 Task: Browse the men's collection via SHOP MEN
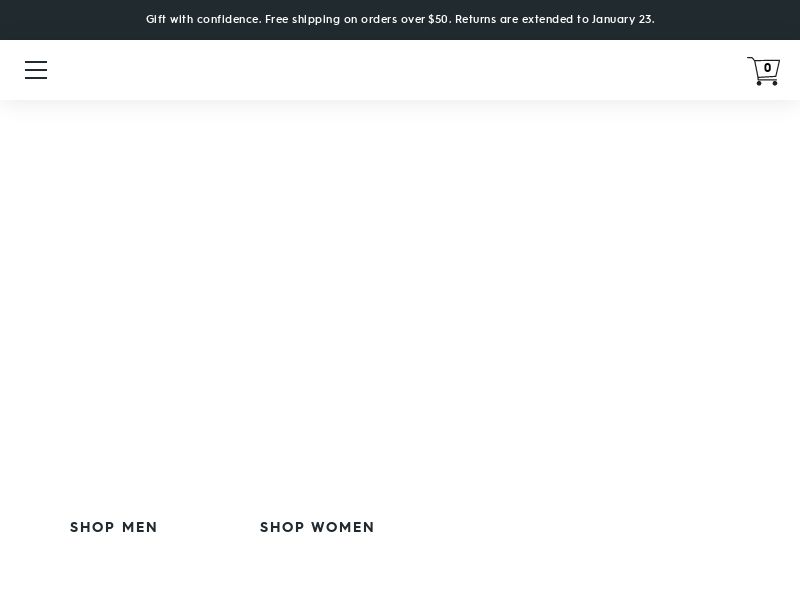pos(114,527)
